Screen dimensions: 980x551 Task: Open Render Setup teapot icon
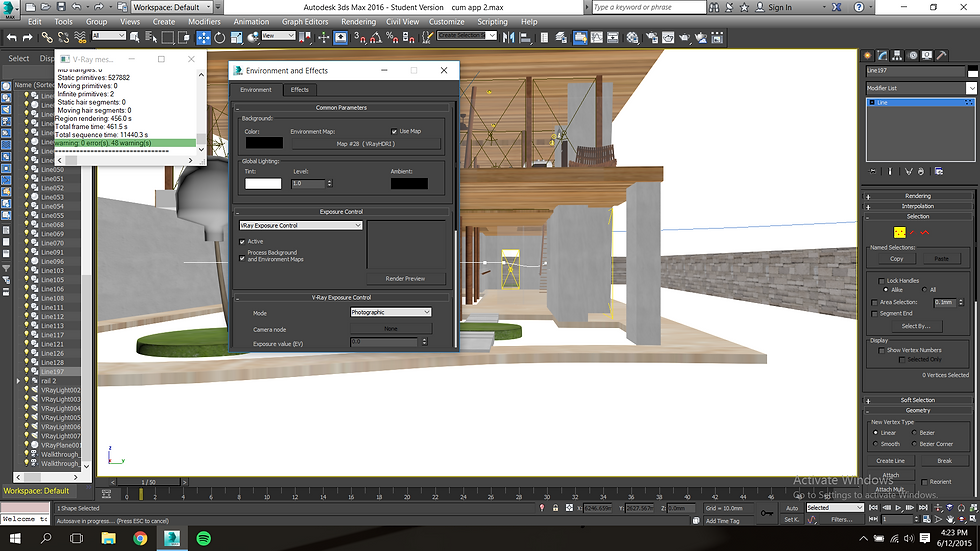[652, 37]
